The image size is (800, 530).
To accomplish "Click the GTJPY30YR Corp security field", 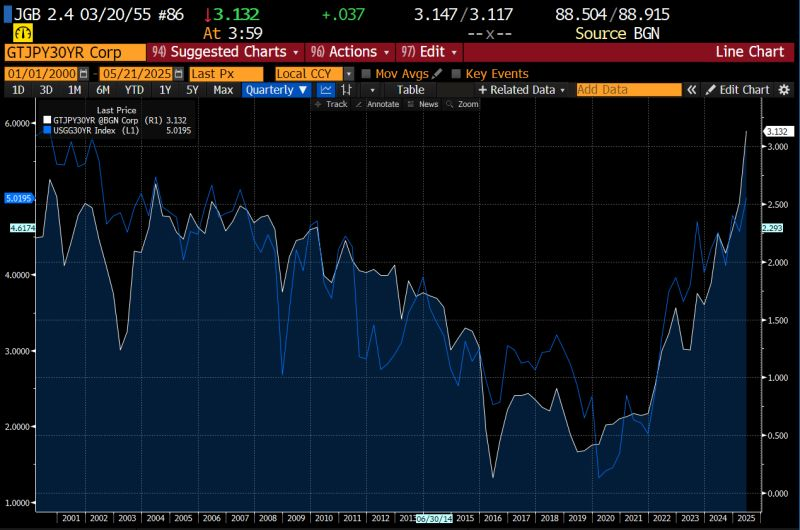I will [75, 53].
